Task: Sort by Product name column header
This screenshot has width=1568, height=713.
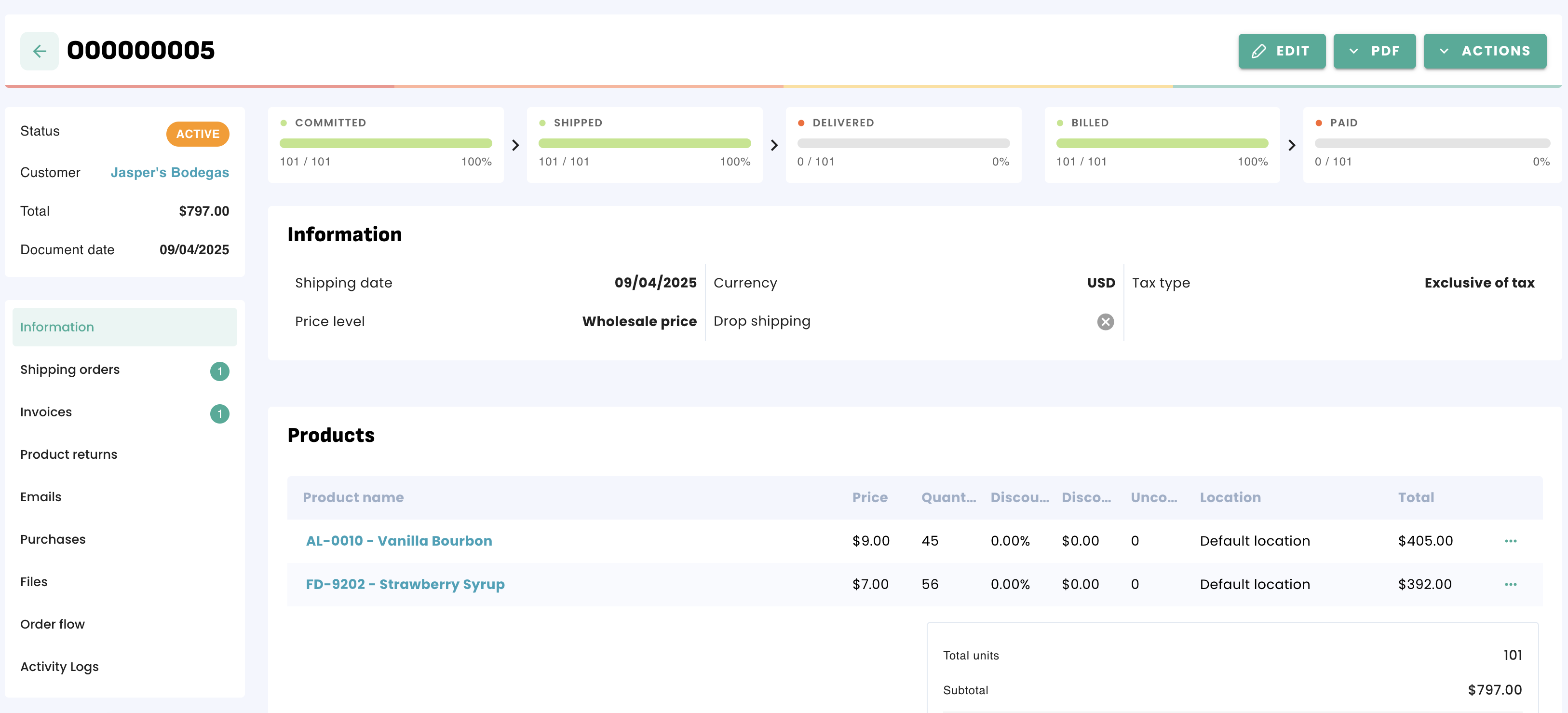Action: 353,497
